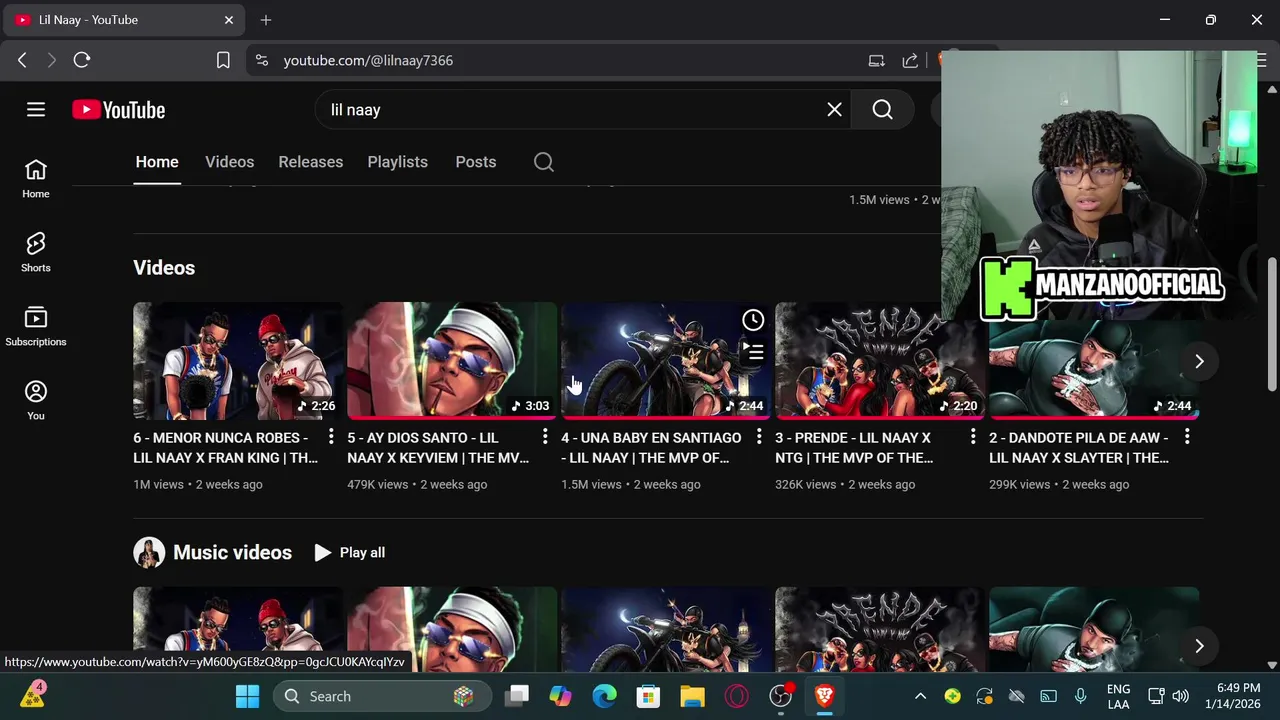Open the YouTube hamburger guide menu
Viewport: 1280px width, 720px height.
pos(36,110)
